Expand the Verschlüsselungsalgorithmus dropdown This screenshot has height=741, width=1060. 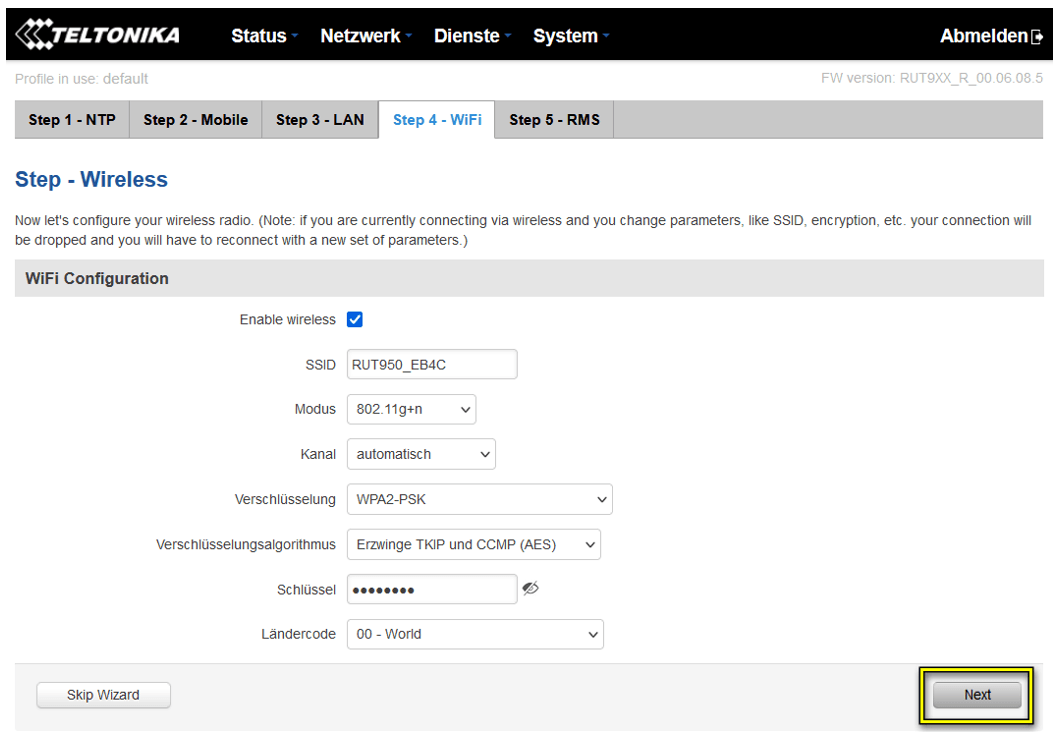click(x=473, y=544)
